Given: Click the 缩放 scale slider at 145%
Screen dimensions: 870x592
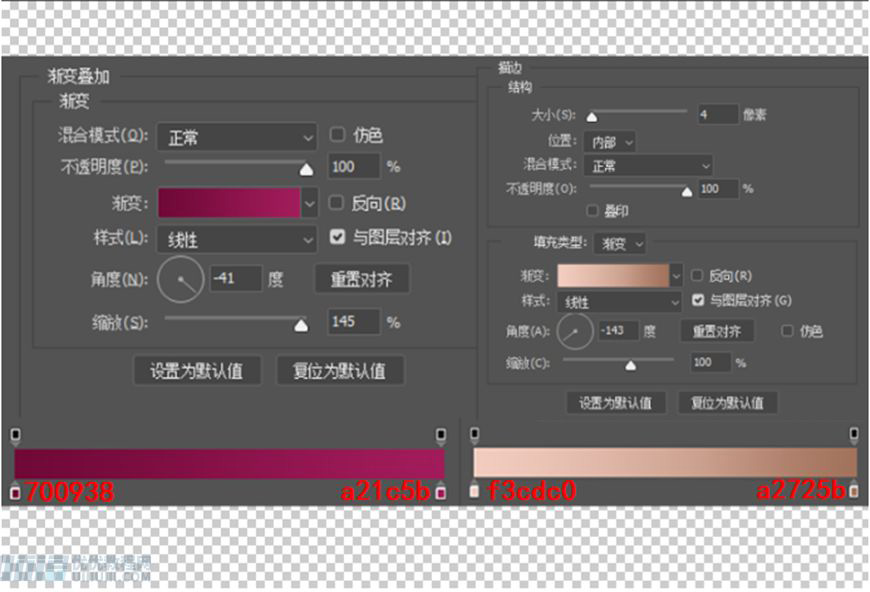Looking at the screenshot, I should (299, 323).
